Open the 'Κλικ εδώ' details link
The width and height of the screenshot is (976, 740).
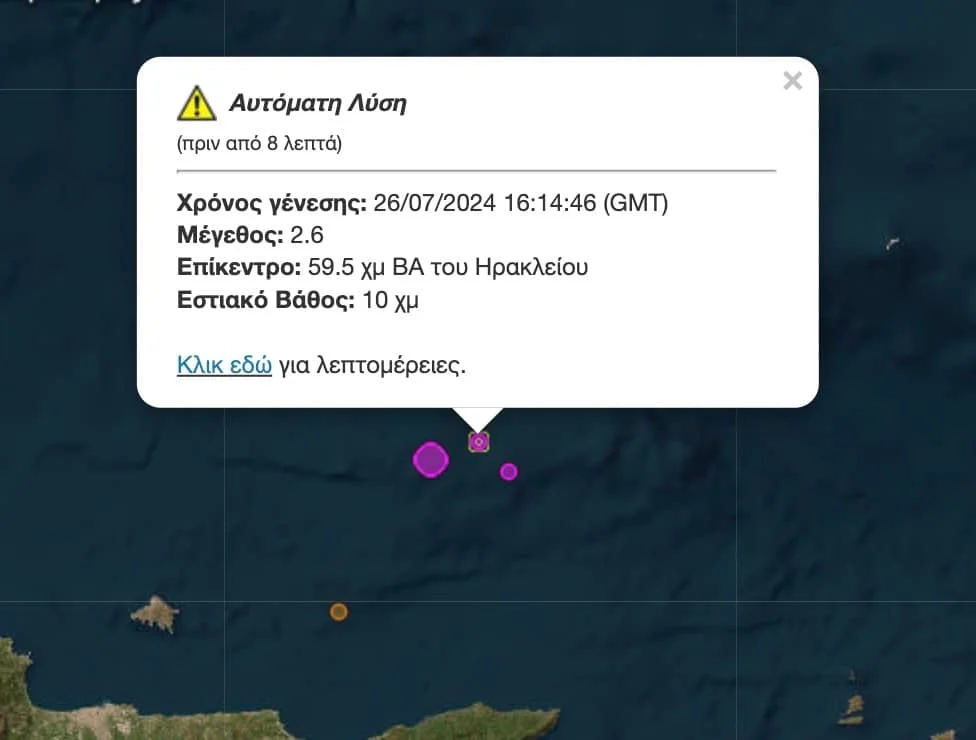224,365
